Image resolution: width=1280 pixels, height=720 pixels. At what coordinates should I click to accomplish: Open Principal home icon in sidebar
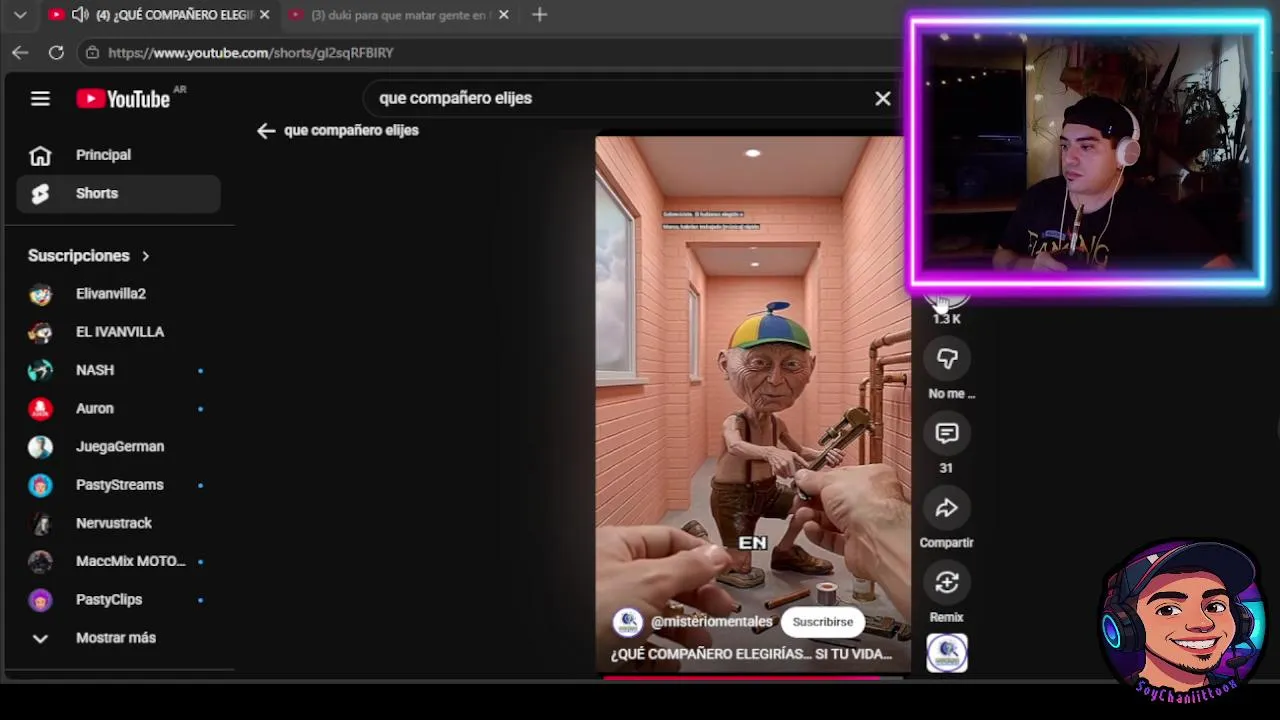coord(40,155)
